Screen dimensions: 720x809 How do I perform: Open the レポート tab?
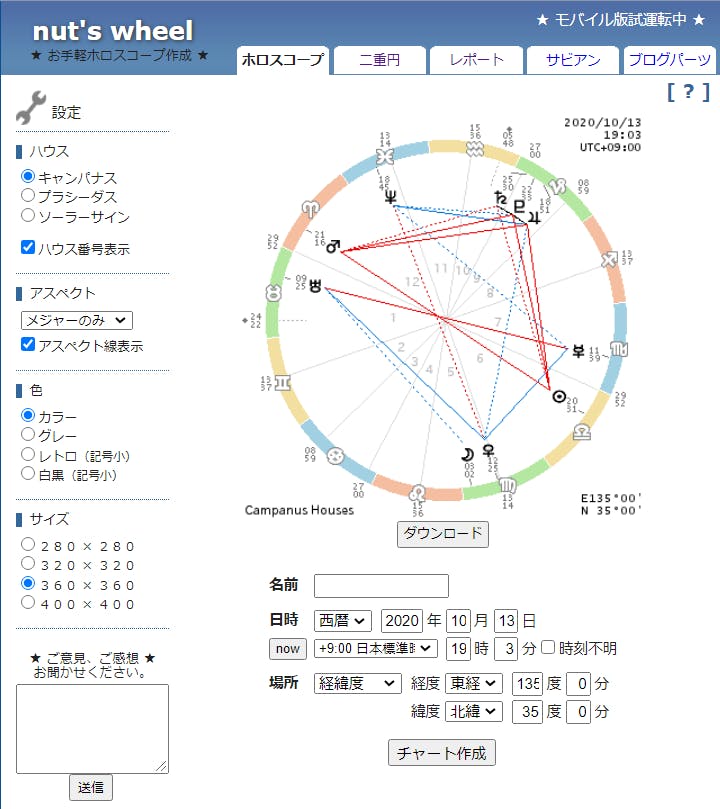[476, 60]
